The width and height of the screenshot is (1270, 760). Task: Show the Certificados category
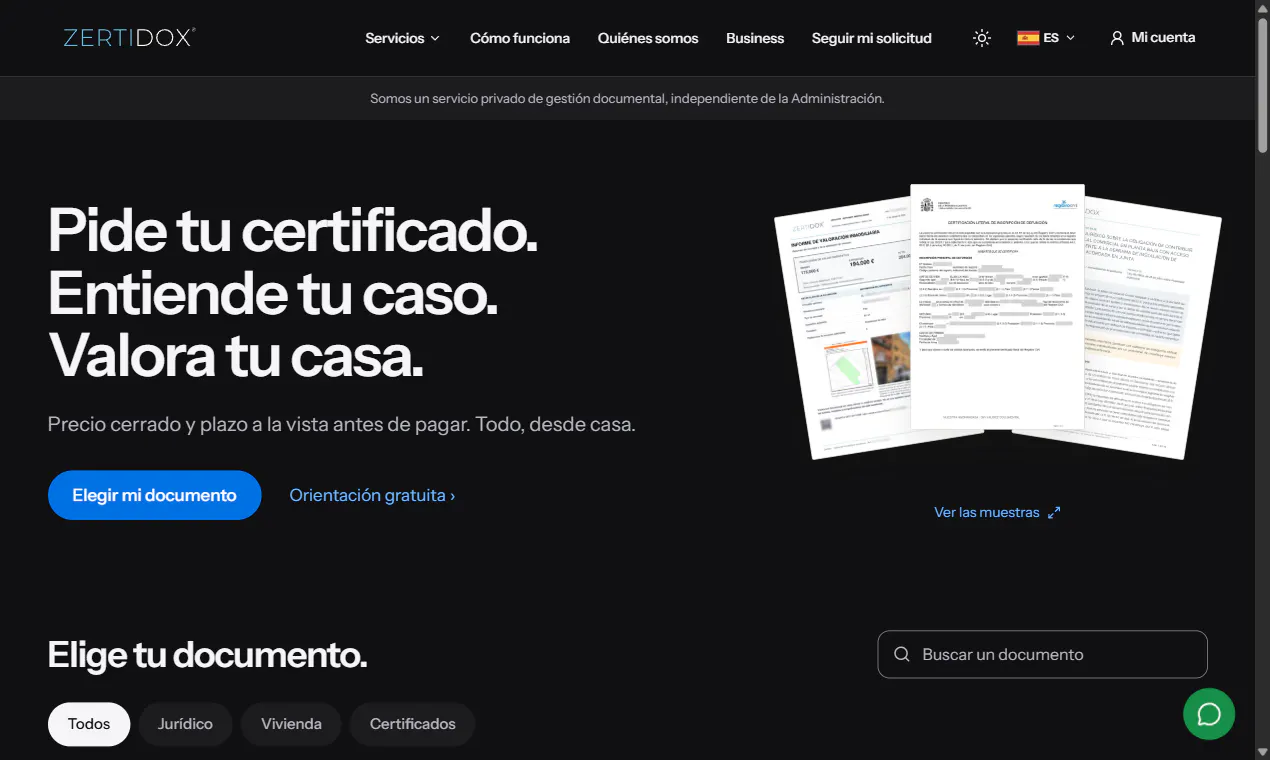pos(412,724)
